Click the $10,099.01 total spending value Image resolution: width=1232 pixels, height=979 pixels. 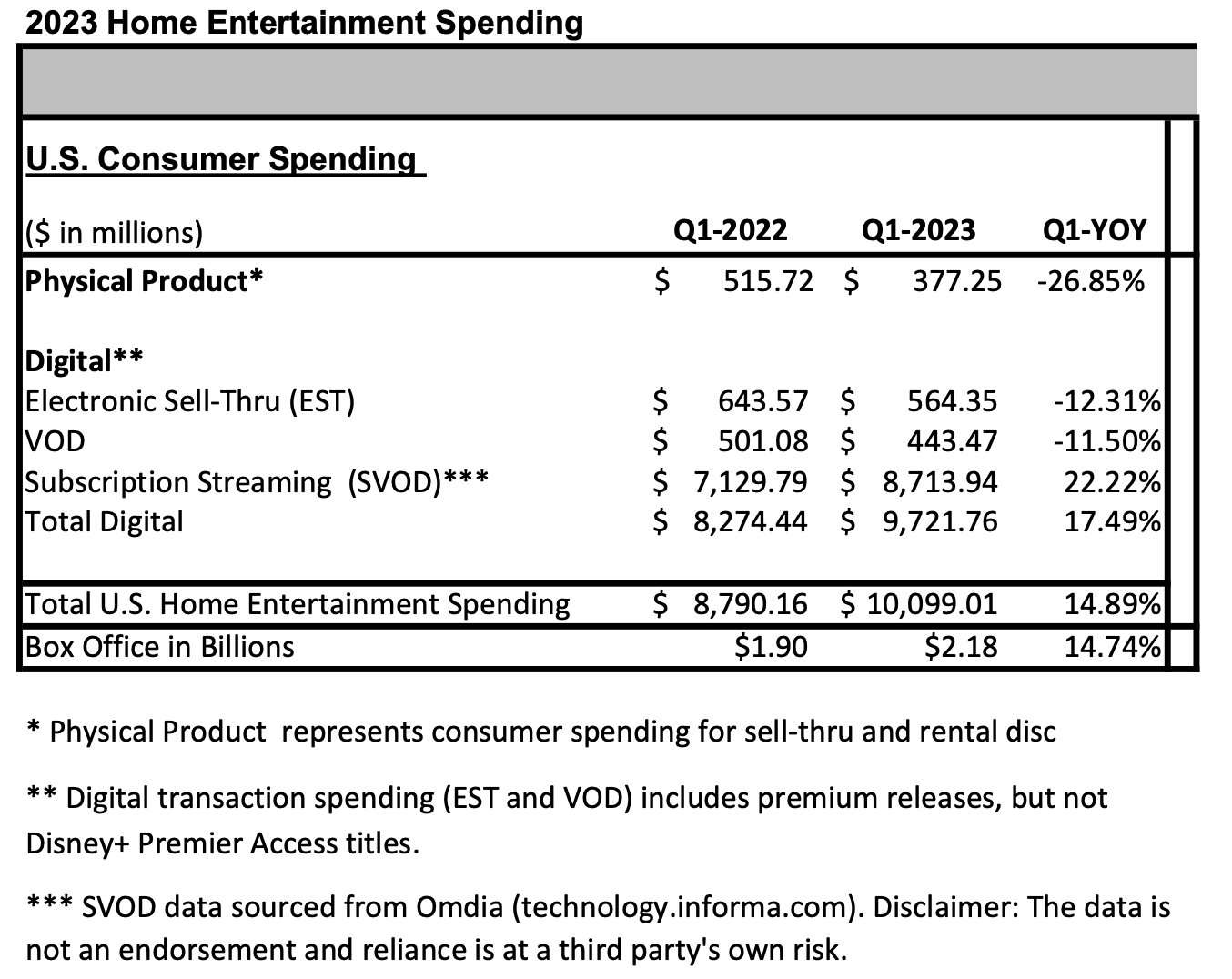(919, 604)
